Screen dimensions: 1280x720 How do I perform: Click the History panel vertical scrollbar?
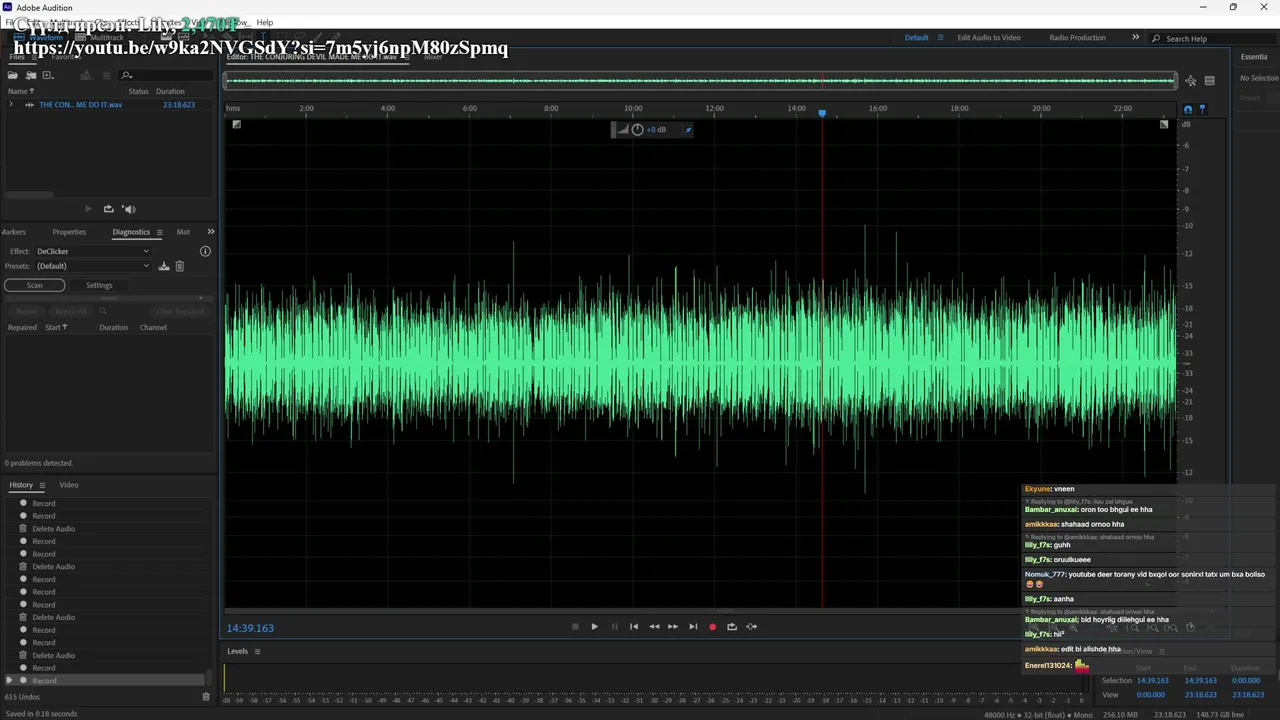click(x=209, y=676)
